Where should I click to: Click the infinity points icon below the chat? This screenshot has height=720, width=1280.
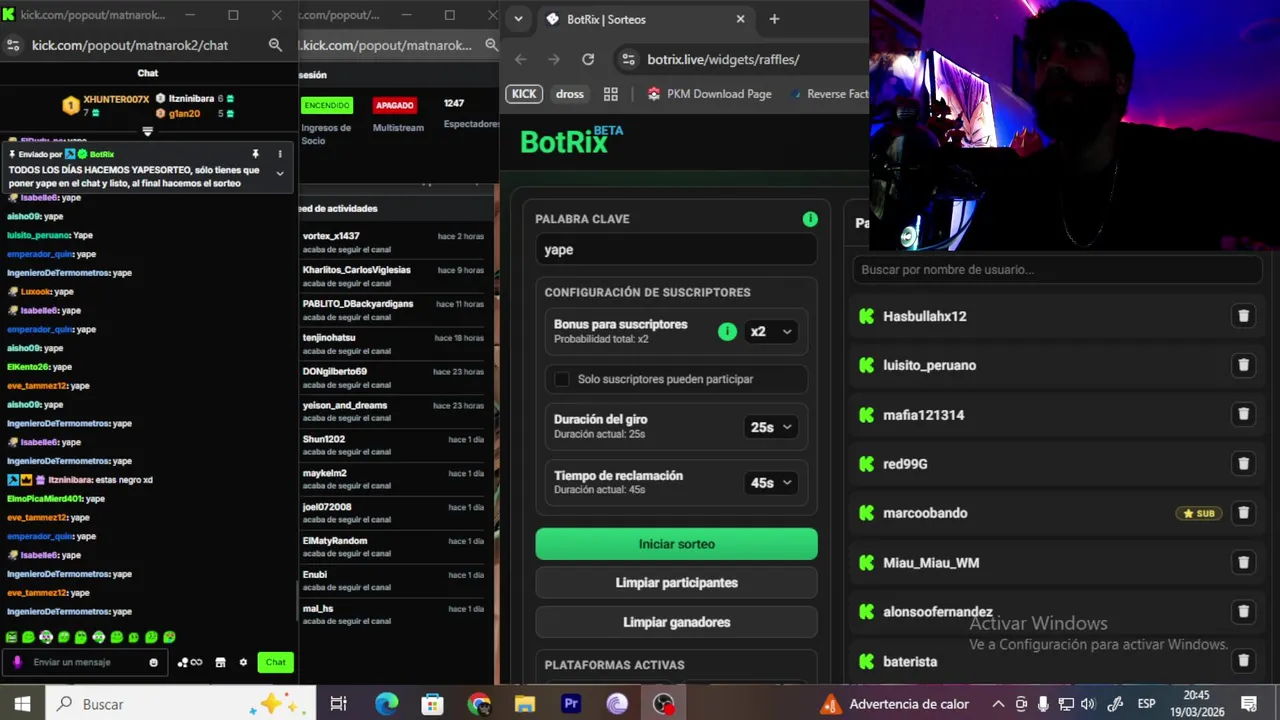point(190,662)
